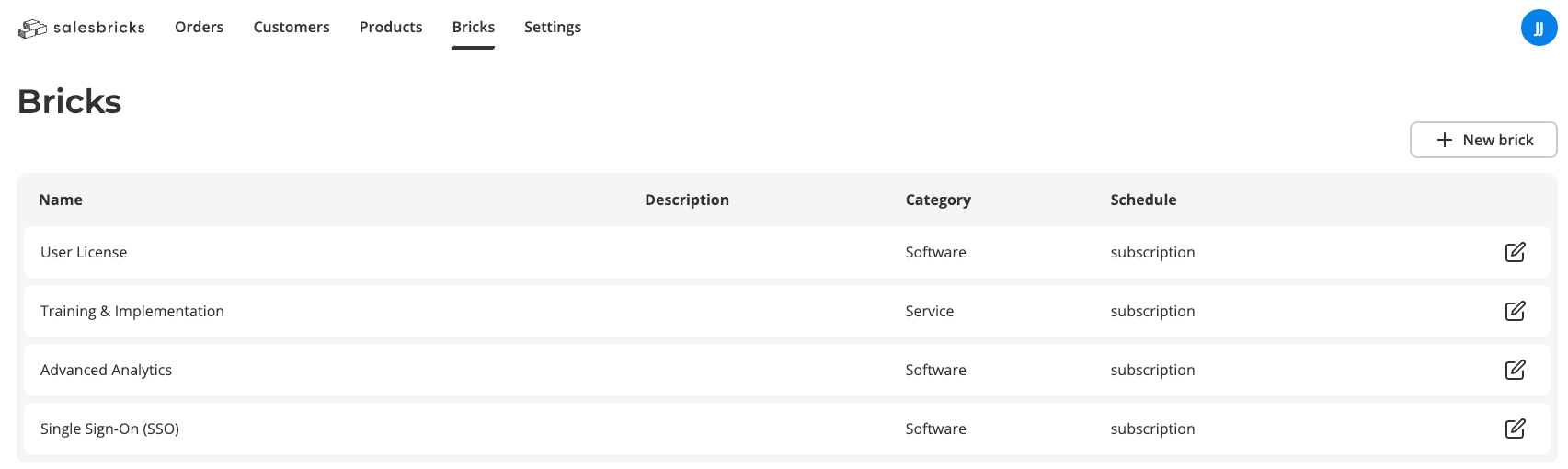Open the Customers tab
1568x469 pixels.
[x=292, y=28]
